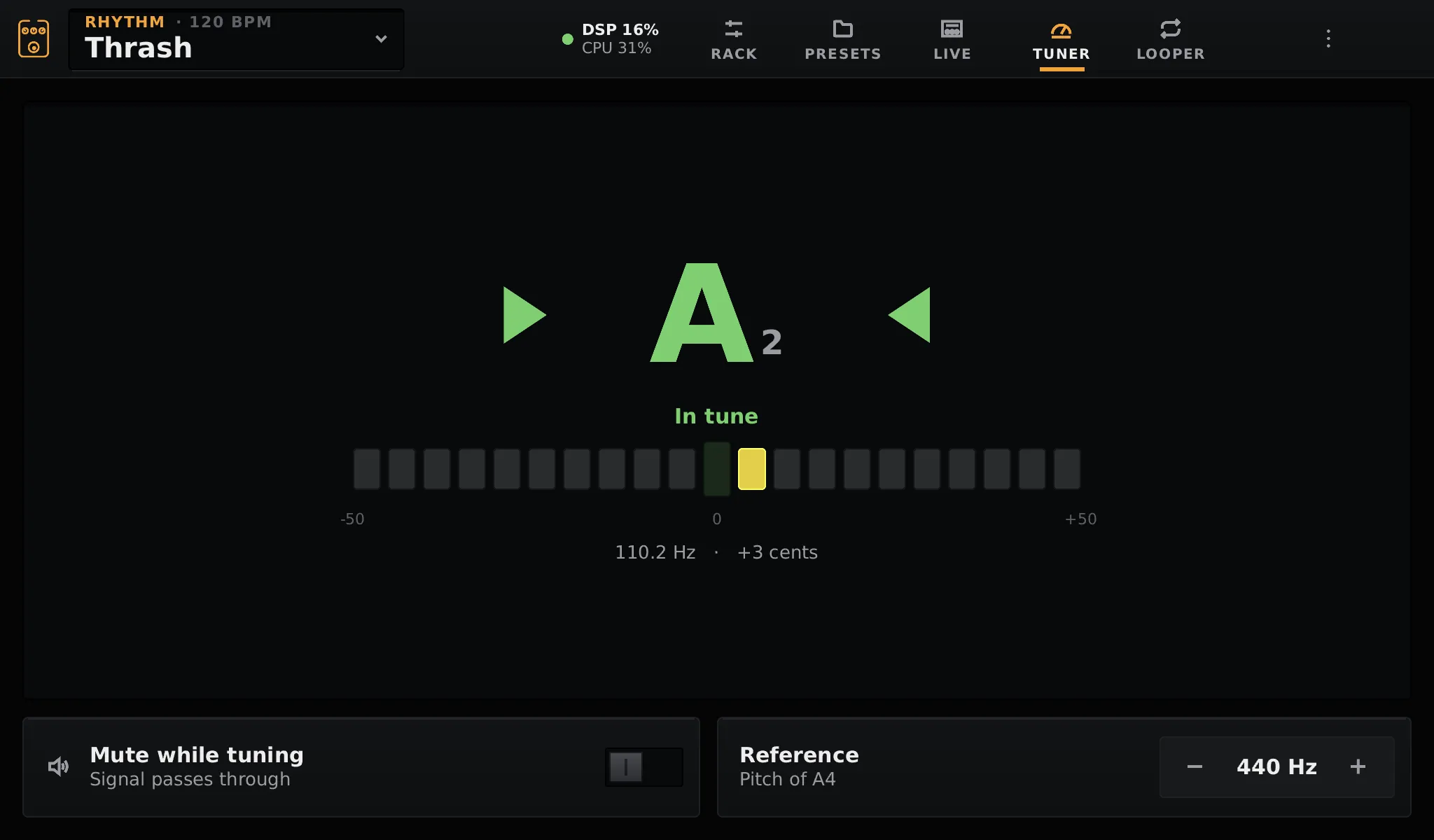Increase reference pitch with plus button
Viewport: 1434px width, 840px height.
(1358, 767)
